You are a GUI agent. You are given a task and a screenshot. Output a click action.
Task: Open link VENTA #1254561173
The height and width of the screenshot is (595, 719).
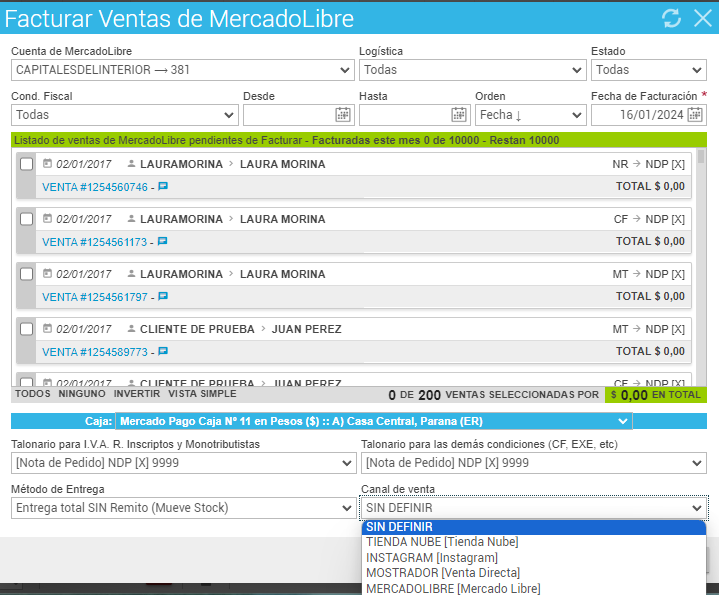click(x=94, y=242)
